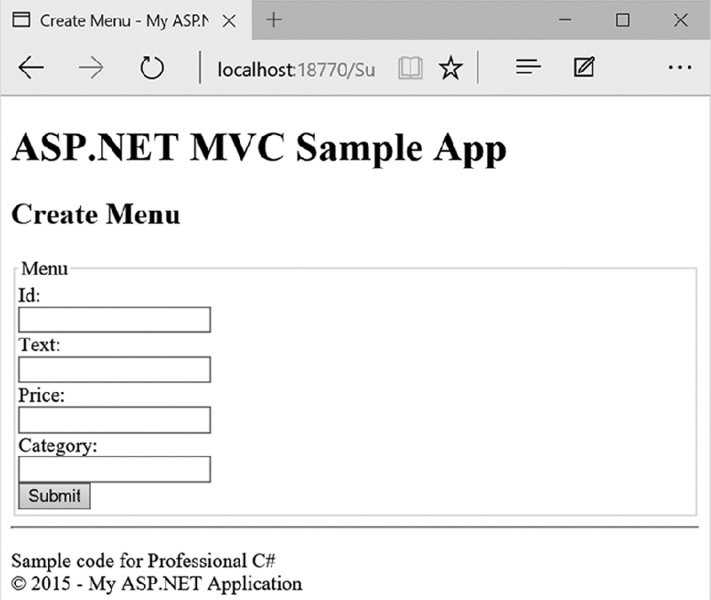Close the browser window
This screenshot has height=600, width=711.
(681, 20)
